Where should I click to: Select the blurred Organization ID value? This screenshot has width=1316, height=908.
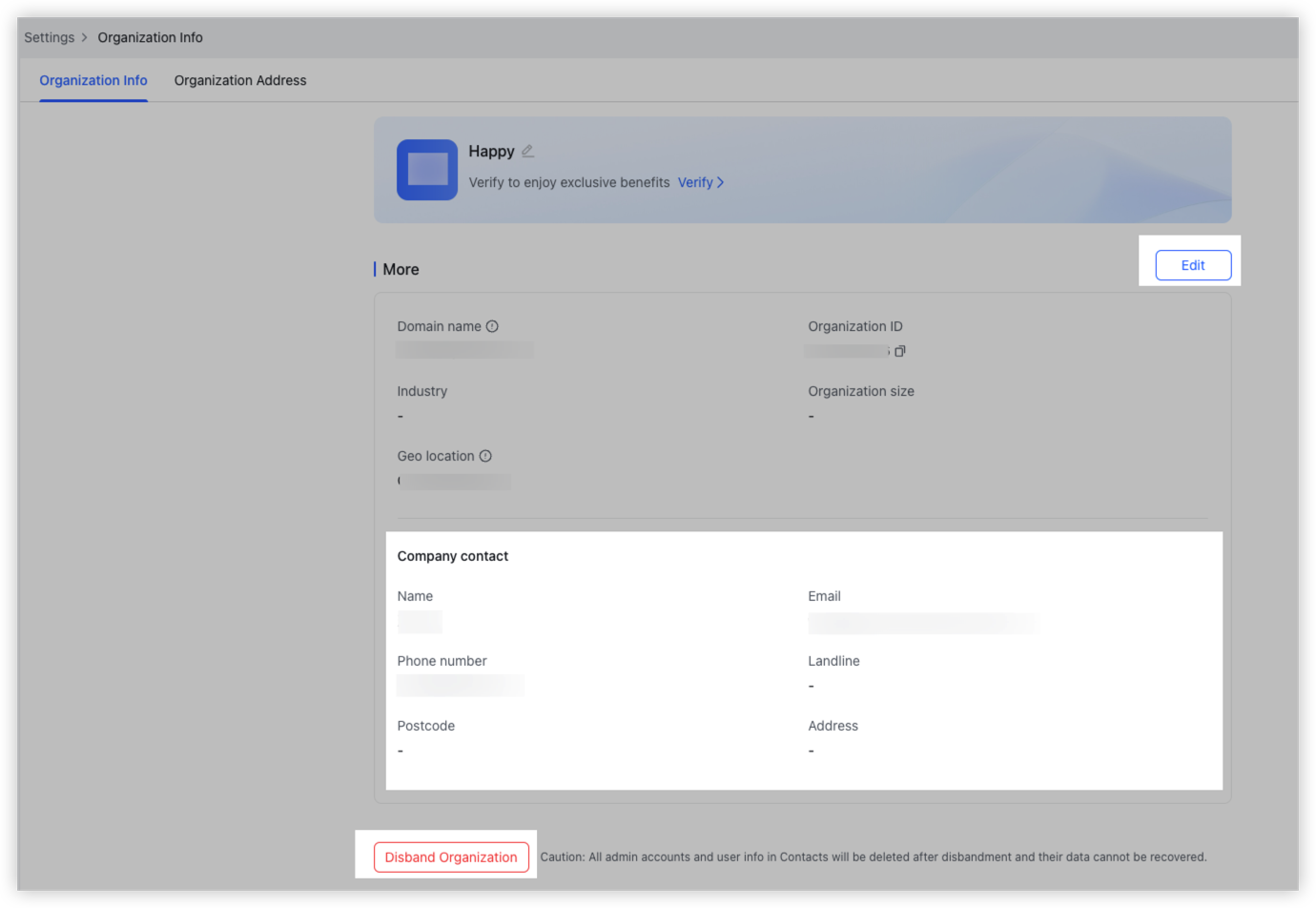point(847,351)
